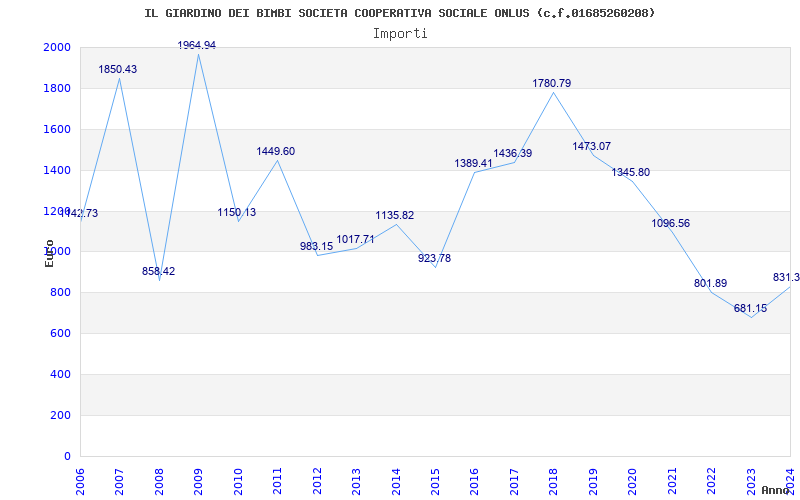The width and height of the screenshot is (800, 500).
Task: Click the data label 681.15
Action: pos(751,308)
